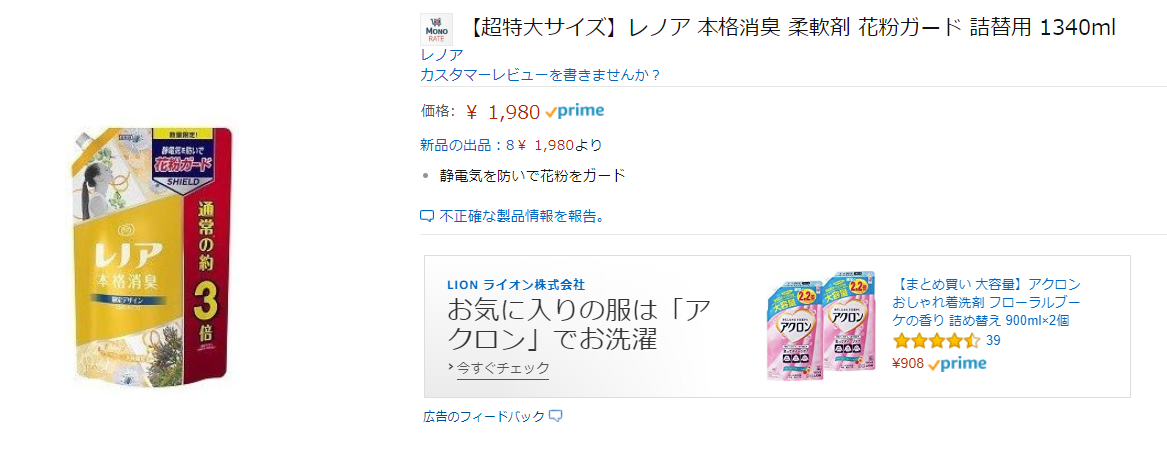Viewport: 1167px width, 453px height.
Task: Open the 新品の出品：8 offers link
Action: click(x=467, y=145)
